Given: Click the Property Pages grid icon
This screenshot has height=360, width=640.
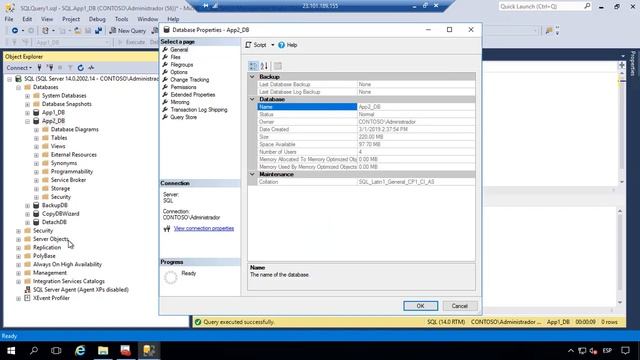Looking at the screenshot, I should (278, 66).
